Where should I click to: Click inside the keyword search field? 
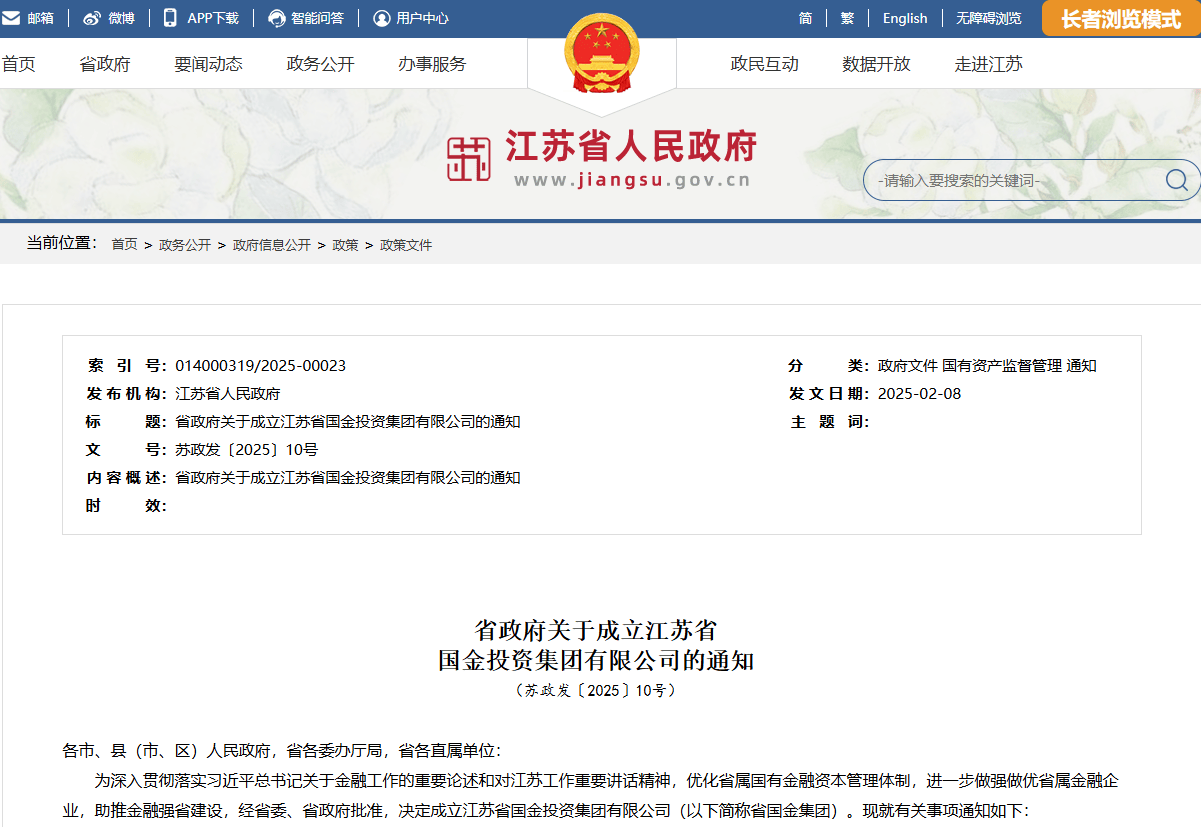click(1000, 181)
